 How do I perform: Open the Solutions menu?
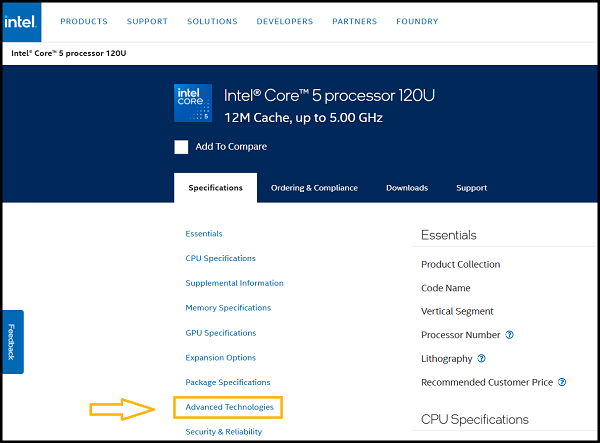tap(212, 21)
